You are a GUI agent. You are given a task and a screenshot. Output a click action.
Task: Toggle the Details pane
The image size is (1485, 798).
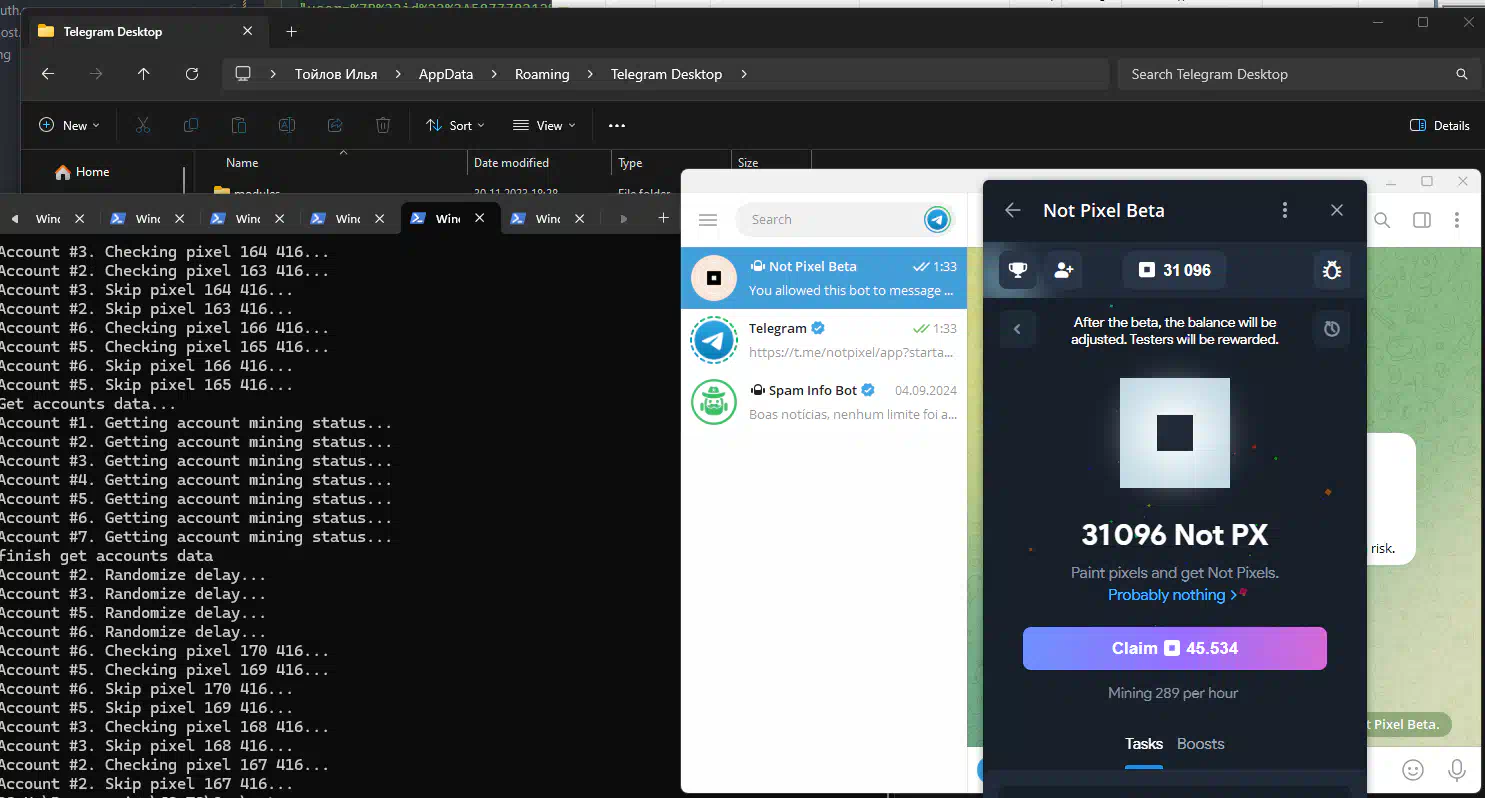[1440, 125]
